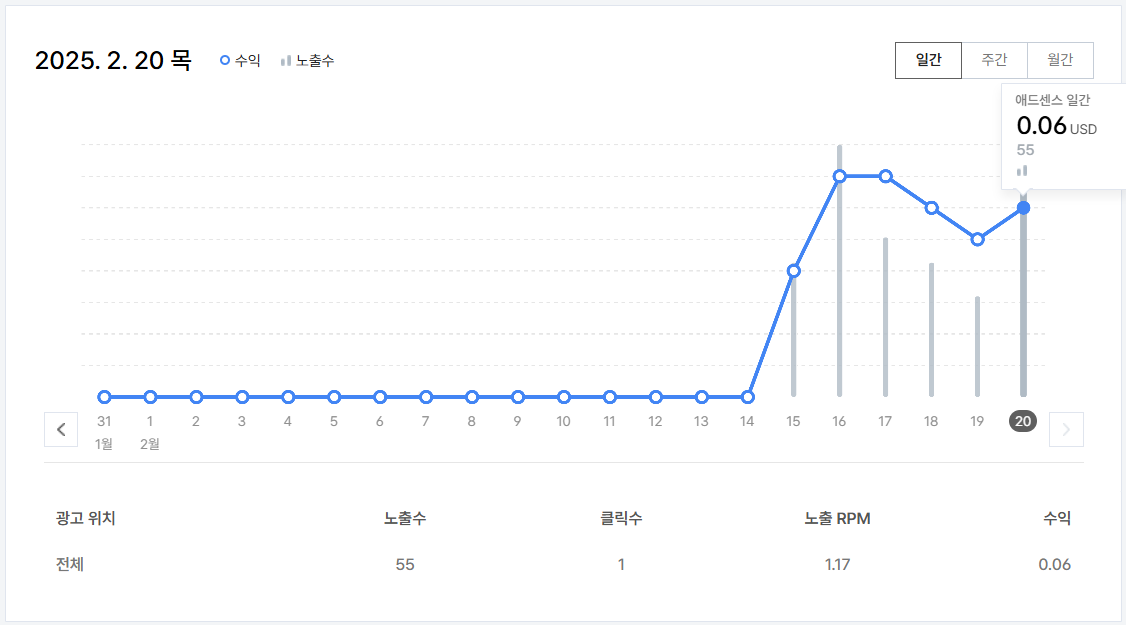
Task: Click the 노출수 column header in table
Action: tap(405, 518)
